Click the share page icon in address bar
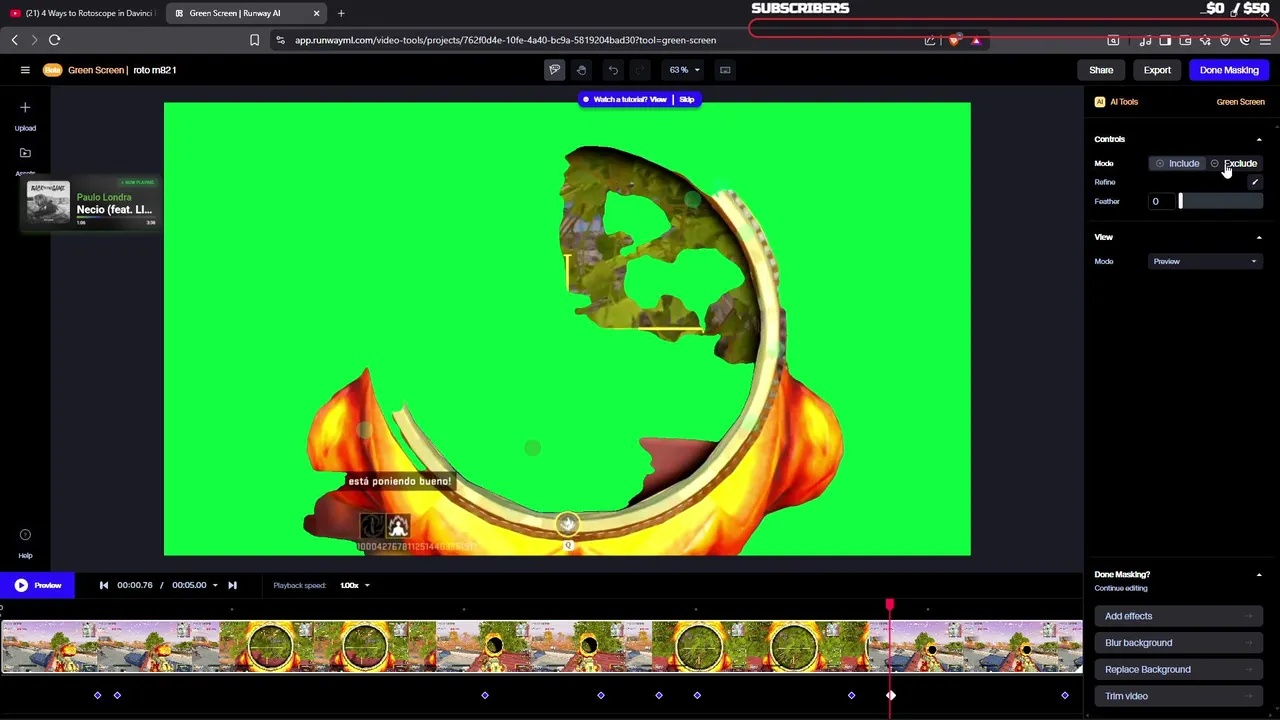This screenshot has width=1280, height=720. pos(930,40)
